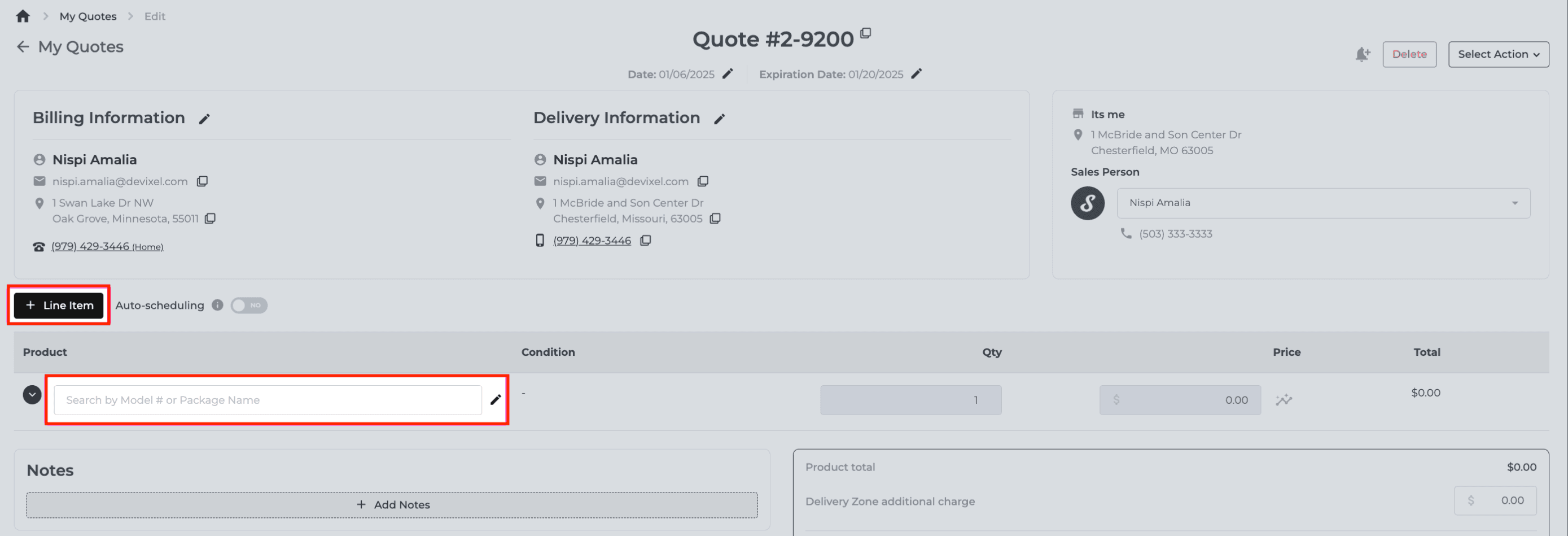Click the notification bell plus icon
Screen dimensions: 1568x536
[1362, 54]
